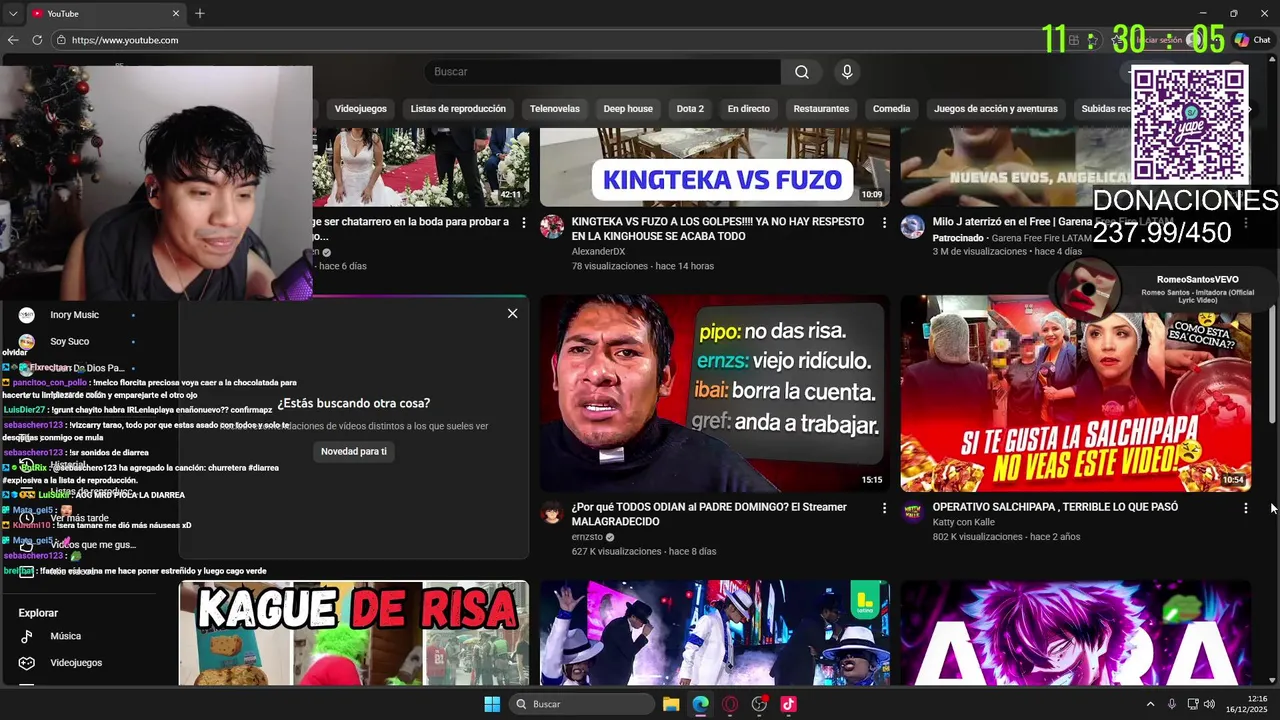Open the tab list dropdown arrow

click(x=13, y=13)
